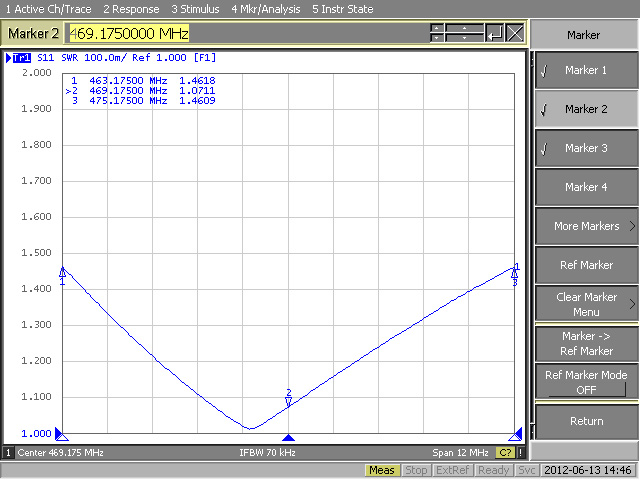Viewport: 640px width, 480px height.
Task: Click the marker frequency input field
Action: [x=245, y=33]
